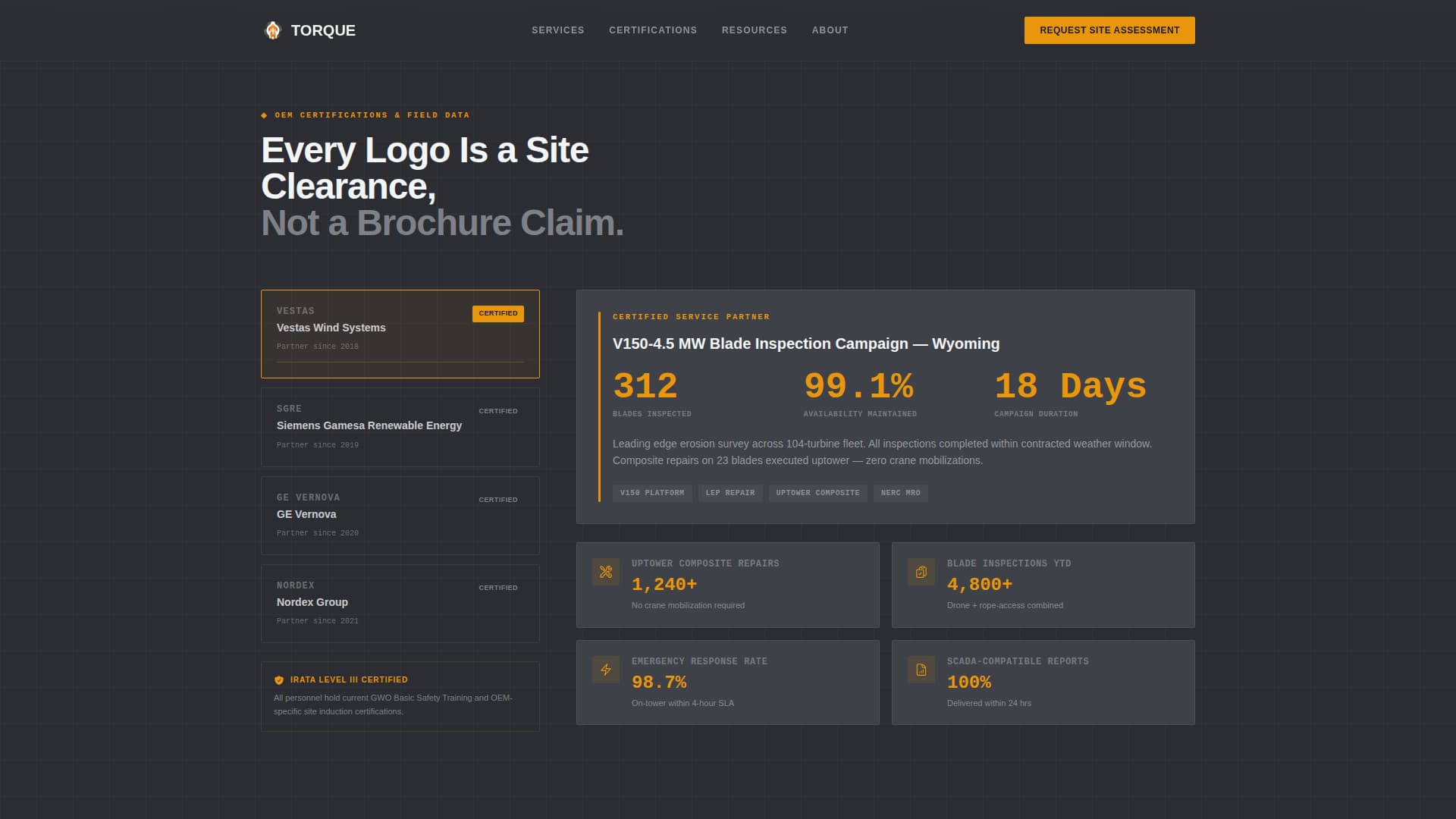Click the V150 PLATFORM tag
Viewport: 1456px width, 819px height.
click(652, 493)
